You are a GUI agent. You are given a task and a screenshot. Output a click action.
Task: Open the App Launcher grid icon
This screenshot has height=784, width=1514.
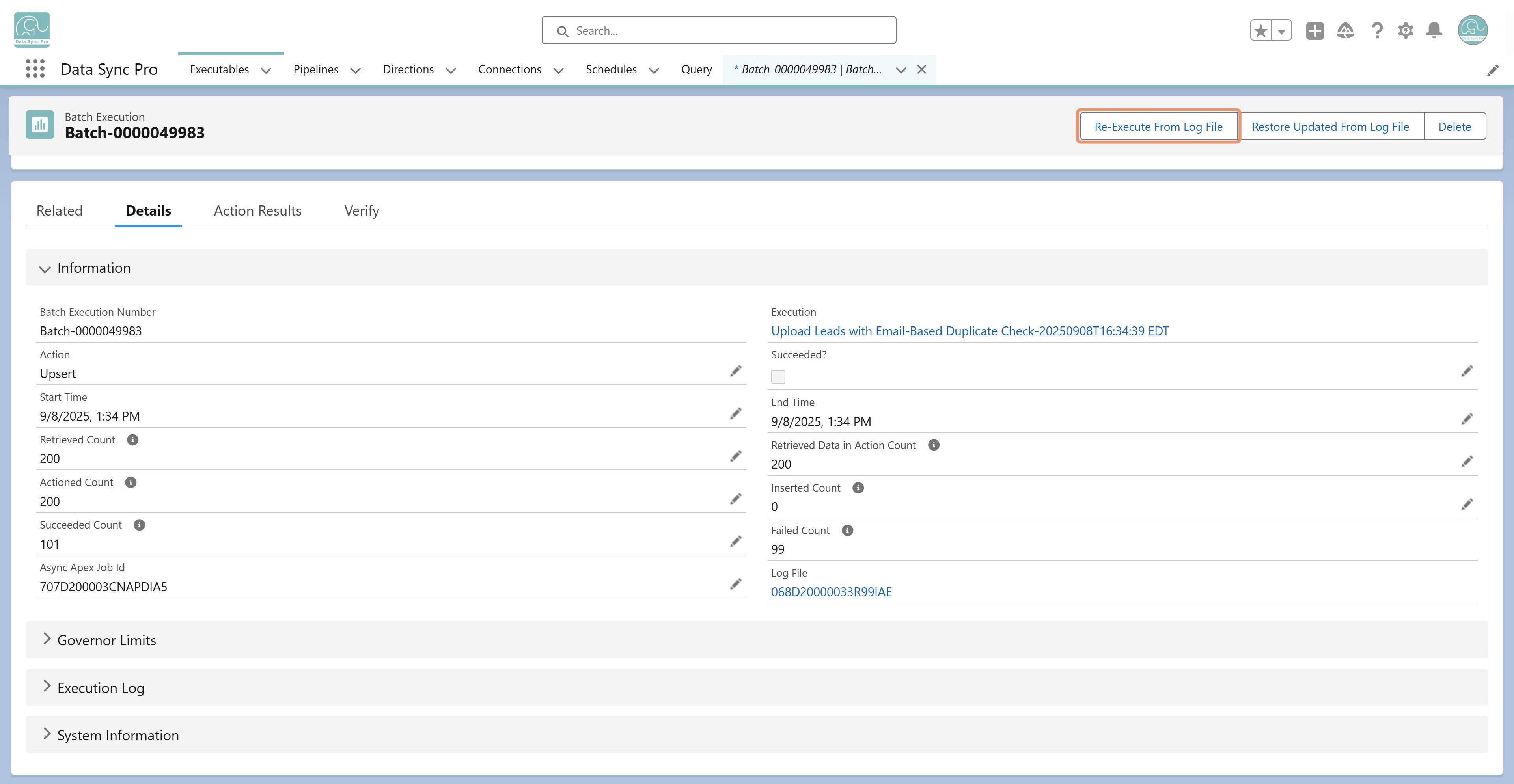tap(35, 69)
